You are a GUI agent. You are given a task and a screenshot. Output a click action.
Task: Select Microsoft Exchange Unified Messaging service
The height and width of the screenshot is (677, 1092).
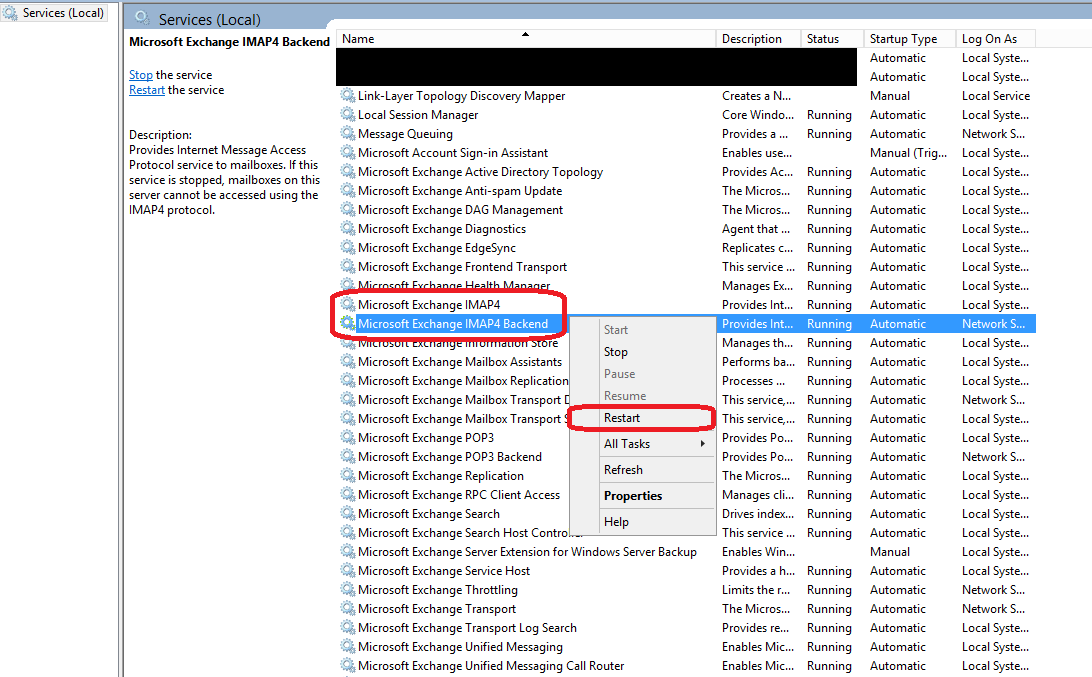pyautogui.click(x=460, y=646)
